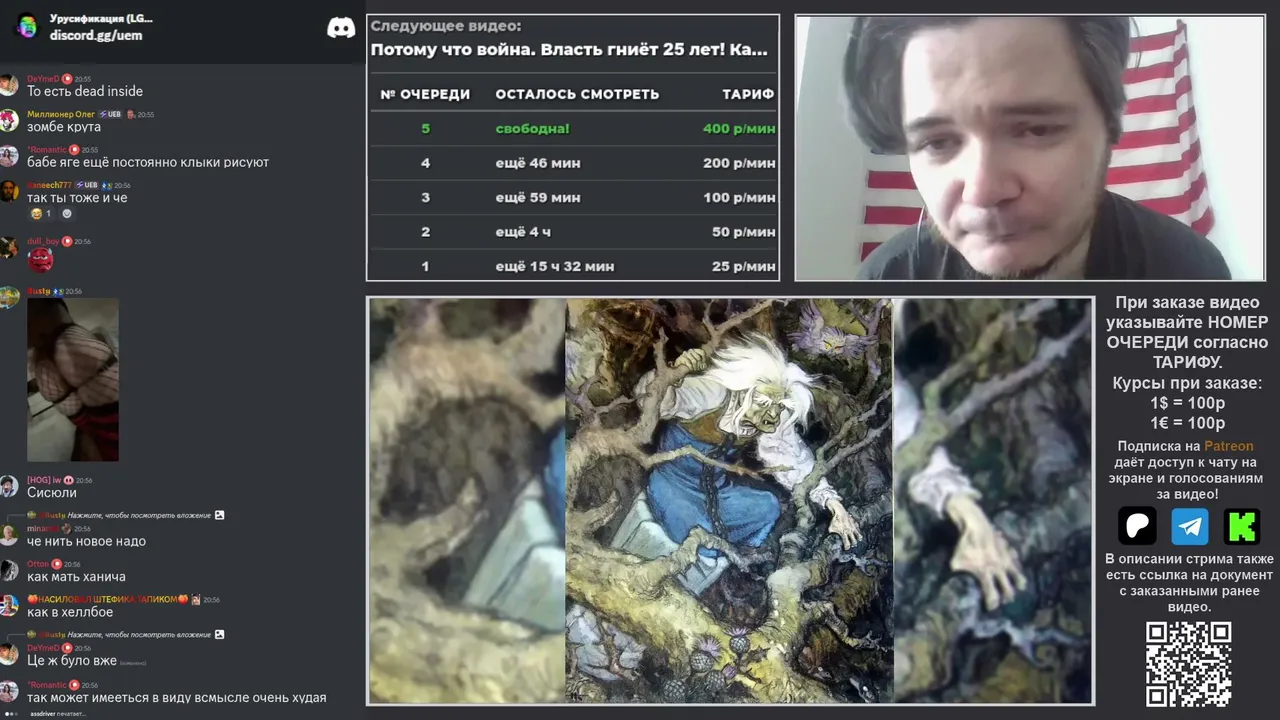Click the Patreon badge next to Otton's name

[x=56, y=564]
